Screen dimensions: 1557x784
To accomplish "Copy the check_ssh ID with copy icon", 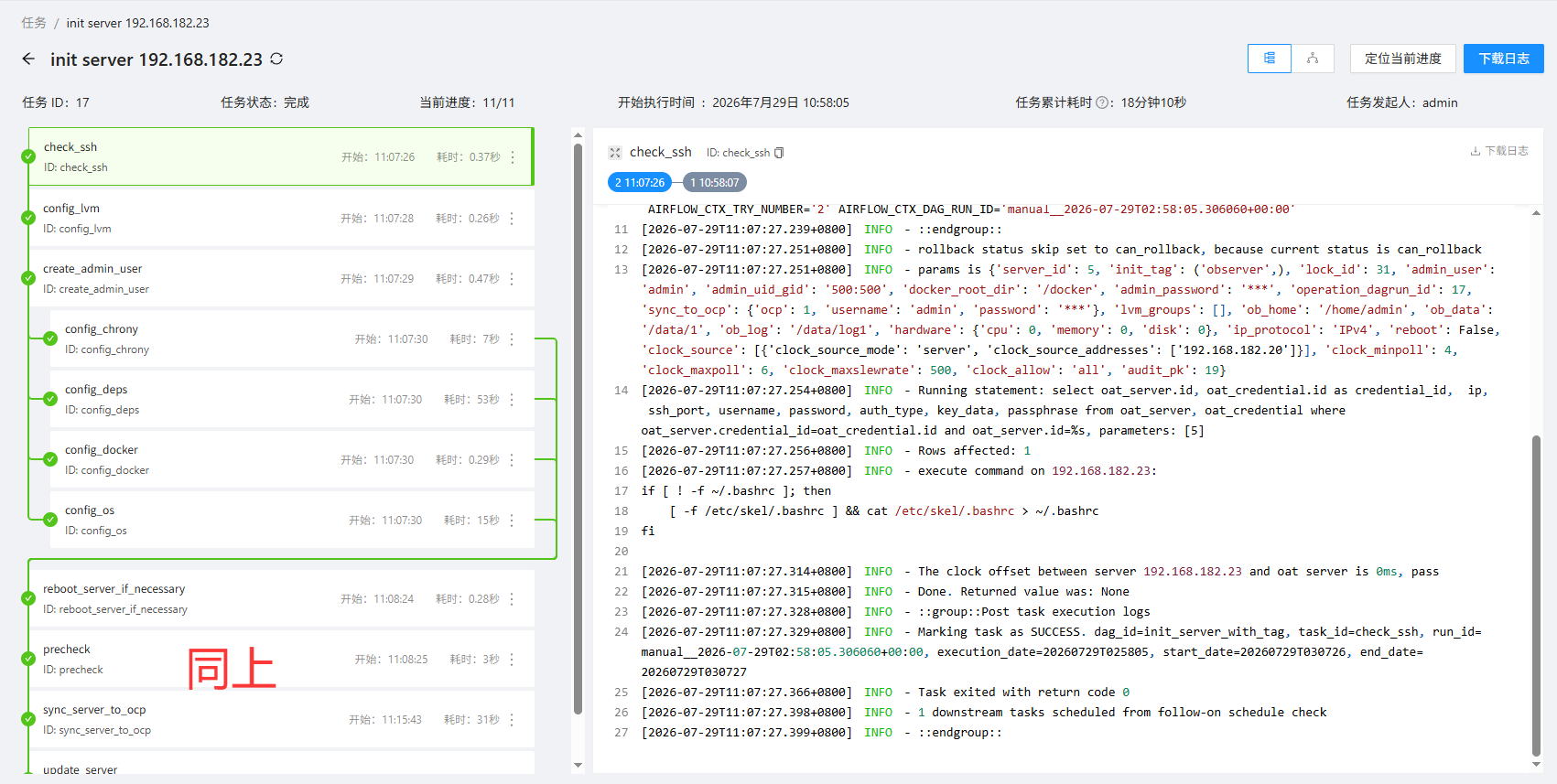I will point(779,153).
